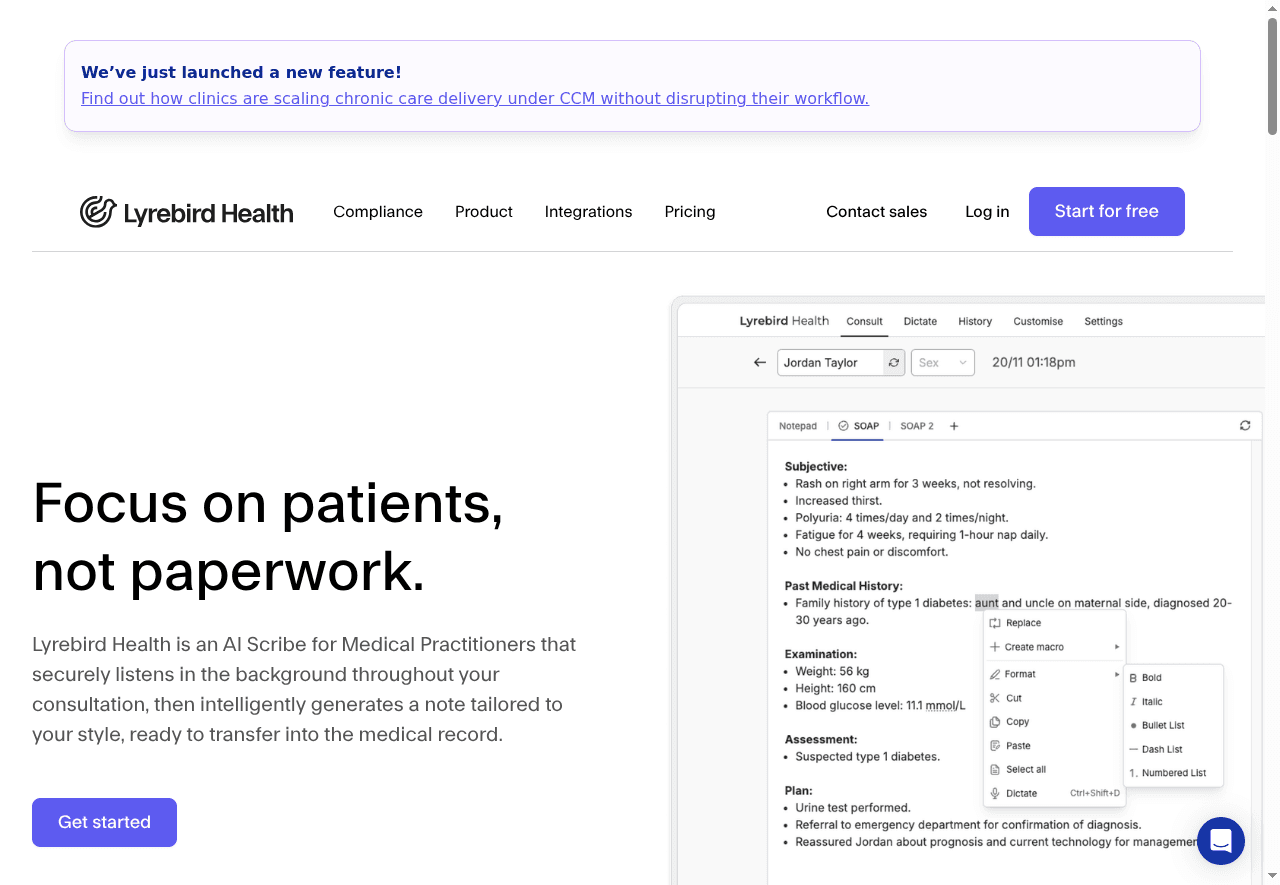The width and height of the screenshot is (1280, 885).
Task: Select the SOAP 2 tab
Action: click(x=916, y=426)
